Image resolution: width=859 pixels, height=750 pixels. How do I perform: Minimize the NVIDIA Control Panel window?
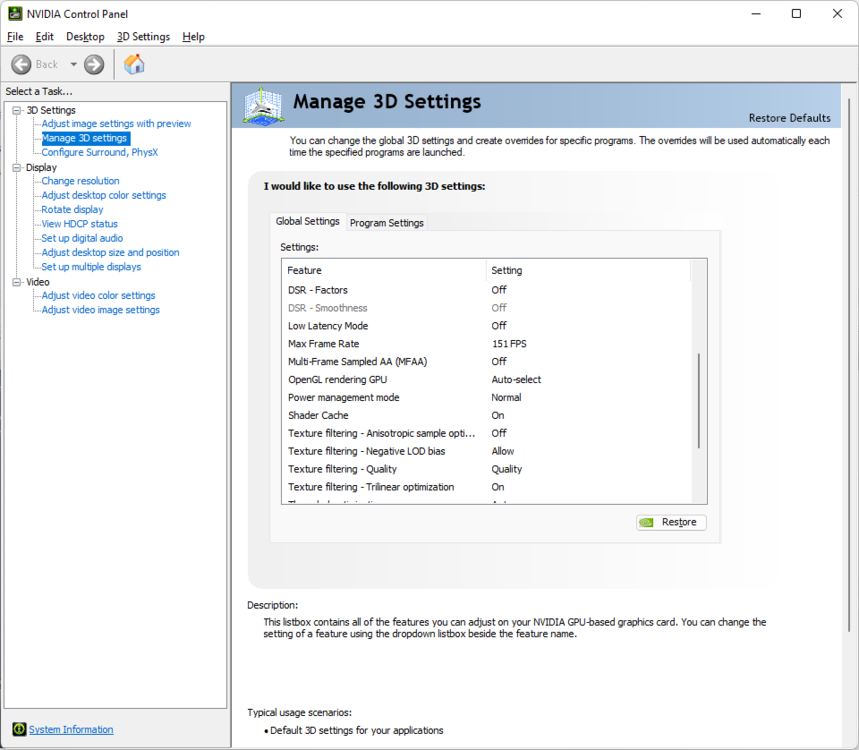pyautogui.click(x=756, y=14)
